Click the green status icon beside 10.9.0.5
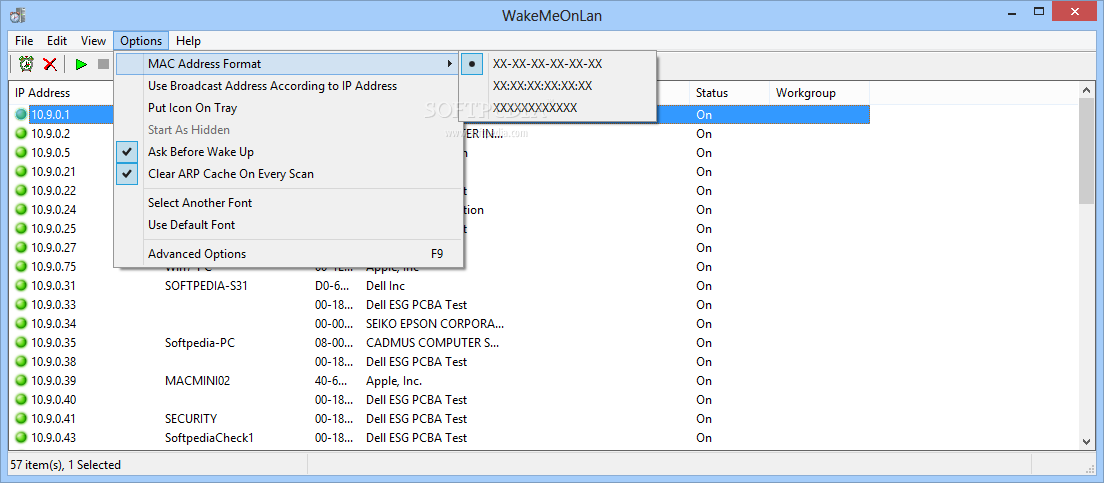The height and width of the screenshot is (483, 1104). coord(20,152)
